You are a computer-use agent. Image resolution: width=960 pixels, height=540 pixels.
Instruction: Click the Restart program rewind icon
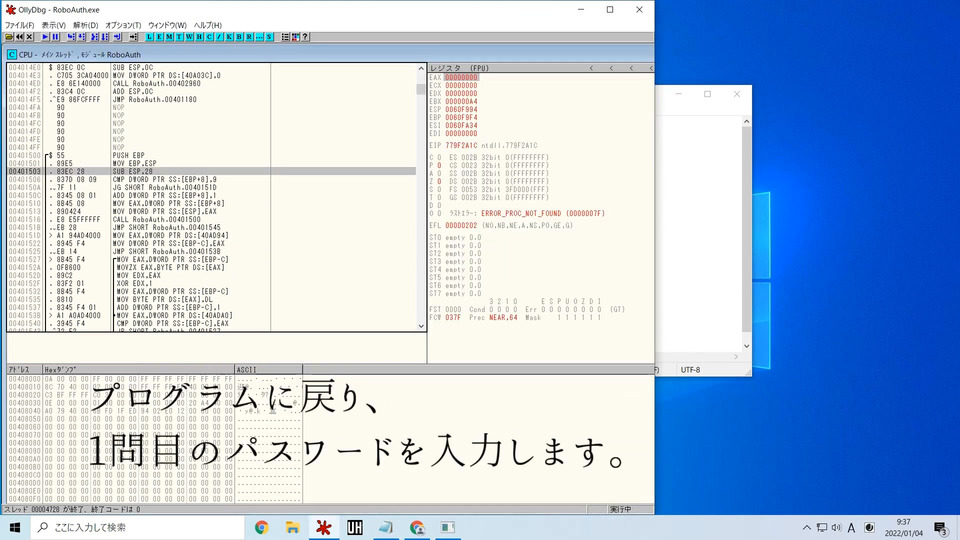[x=19, y=37]
